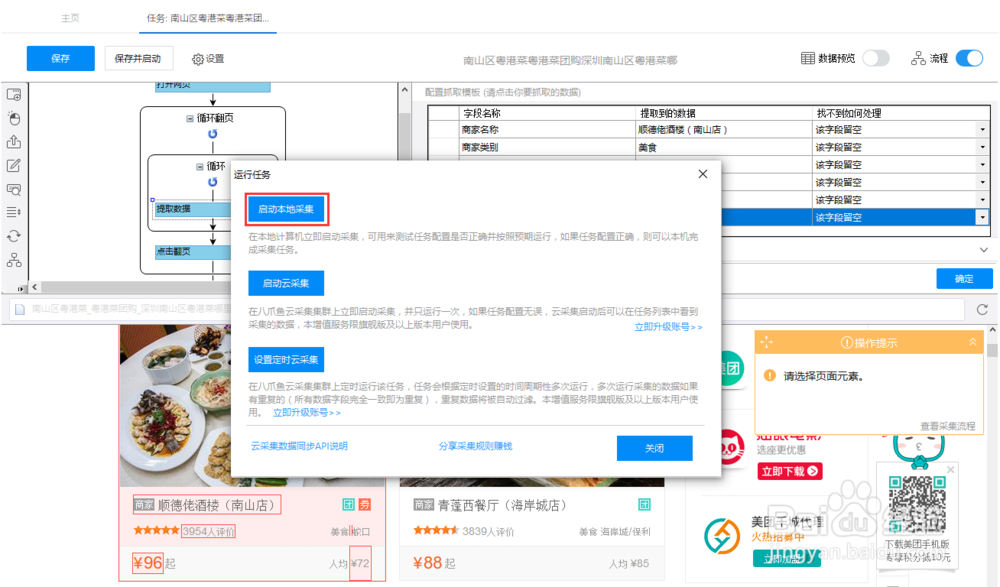Click the loop refresh arrows sidebar icon
Screen dimensions: 1000x587
click(x=14, y=236)
